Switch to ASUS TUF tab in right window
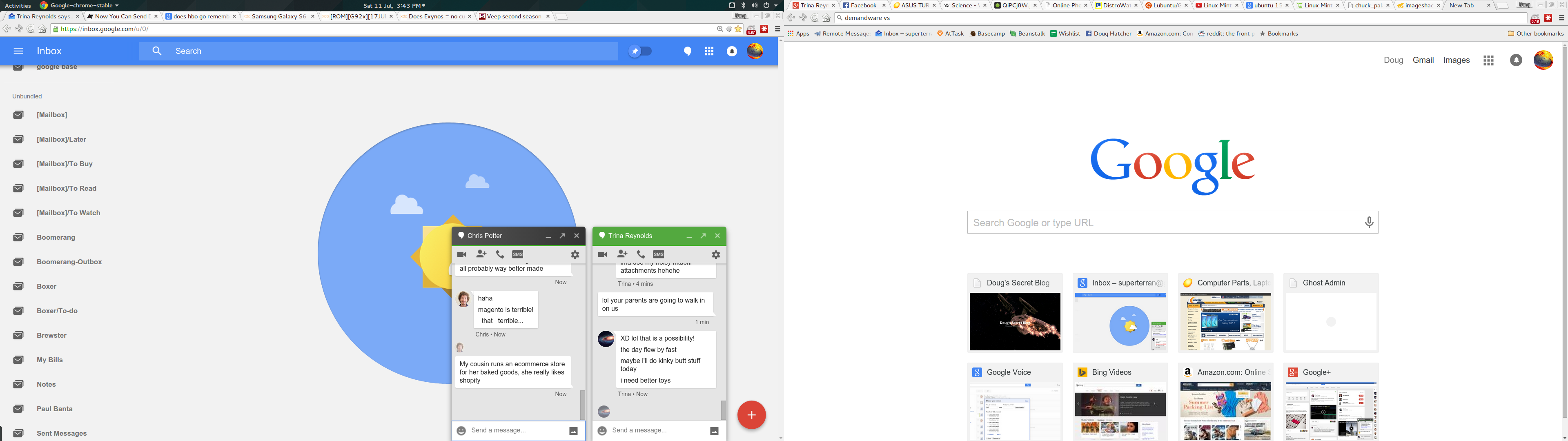The width and height of the screenshot is (1568, 441). point(914,5)
